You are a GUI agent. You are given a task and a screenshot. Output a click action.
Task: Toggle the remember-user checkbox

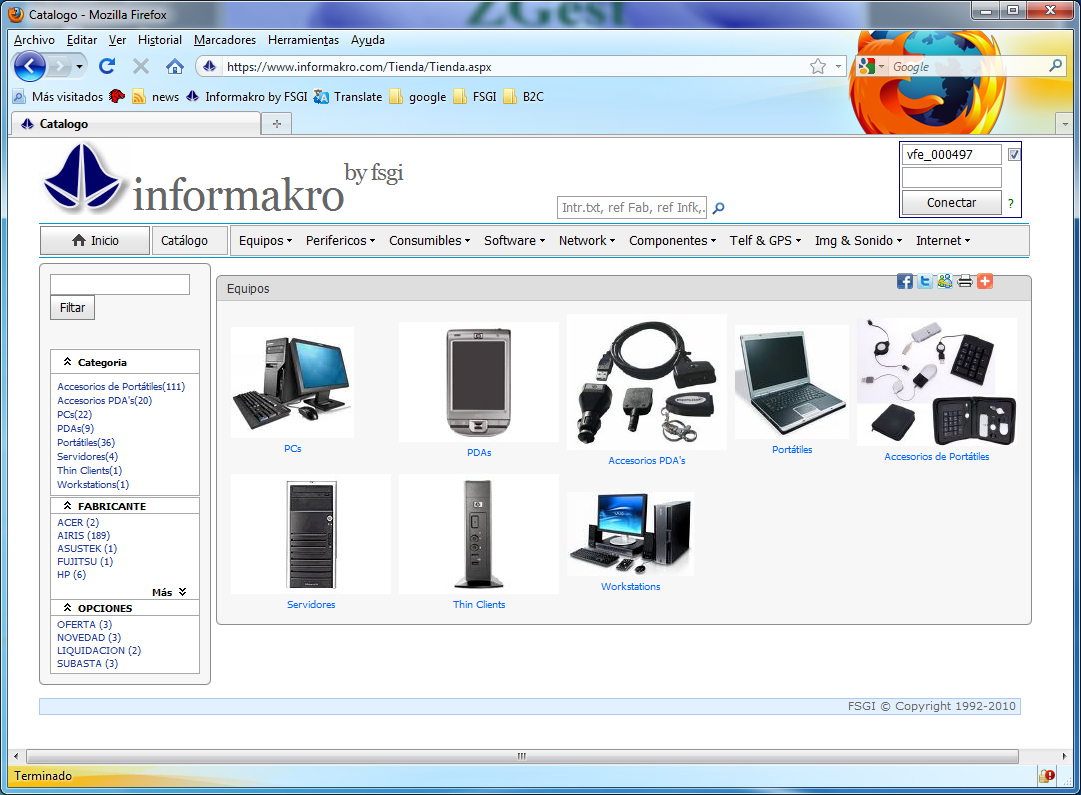coord(1013,154)
